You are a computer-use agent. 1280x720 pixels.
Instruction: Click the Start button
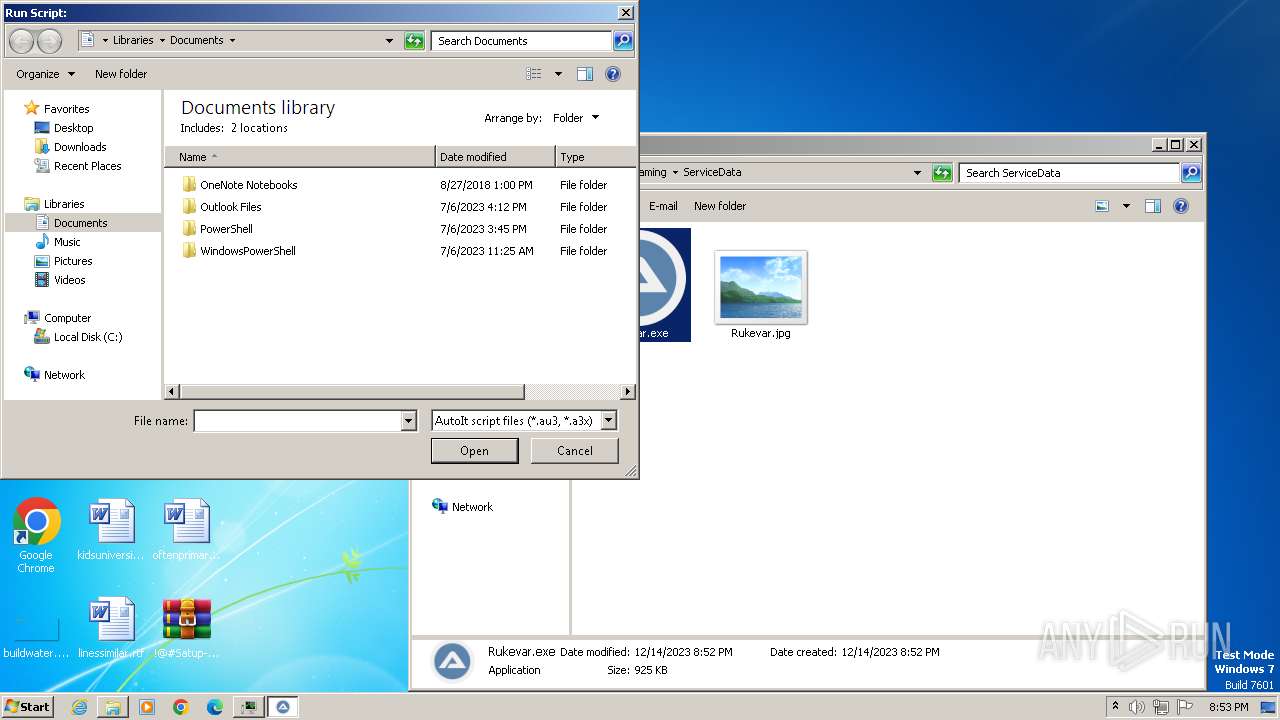28,706
